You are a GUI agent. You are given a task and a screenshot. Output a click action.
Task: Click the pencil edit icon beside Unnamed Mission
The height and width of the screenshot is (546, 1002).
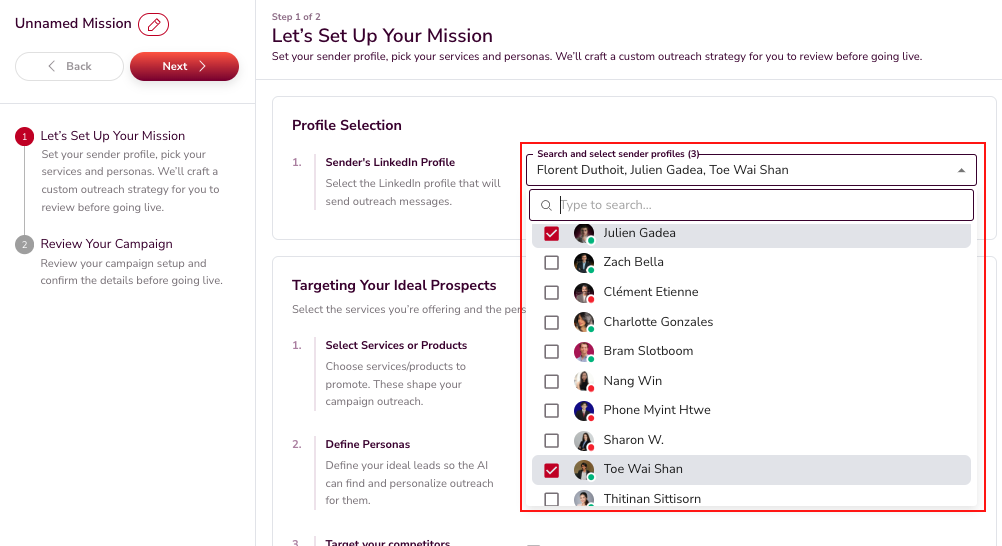click(x=154, y=24)
